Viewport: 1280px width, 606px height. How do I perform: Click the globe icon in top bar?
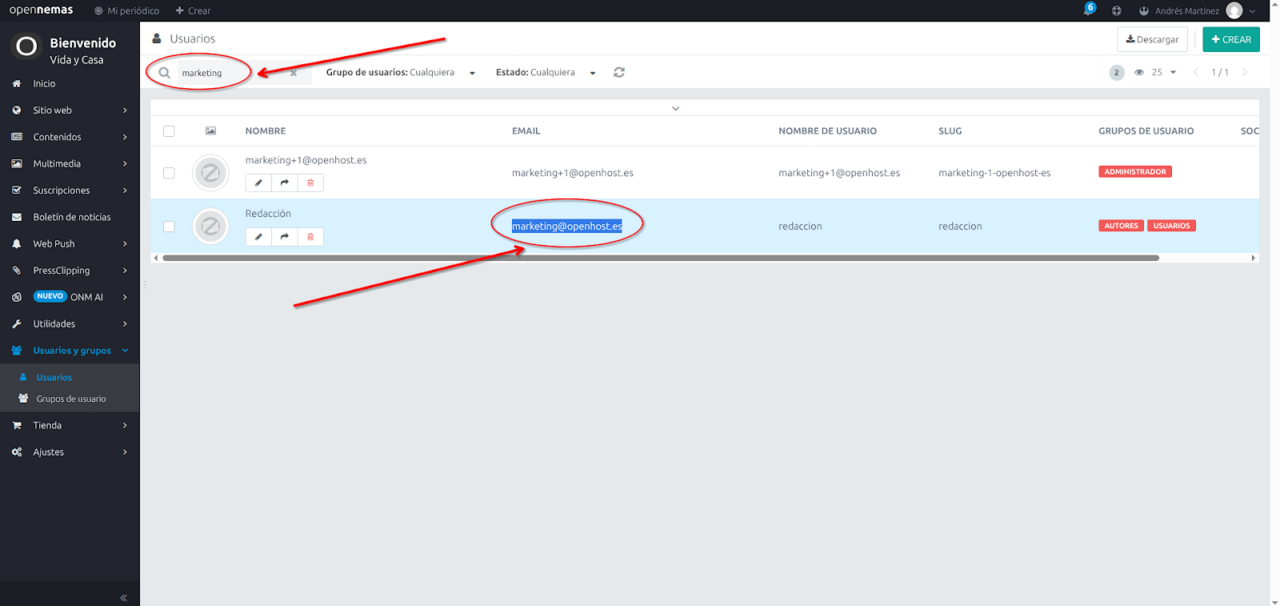pos(1116,11)
